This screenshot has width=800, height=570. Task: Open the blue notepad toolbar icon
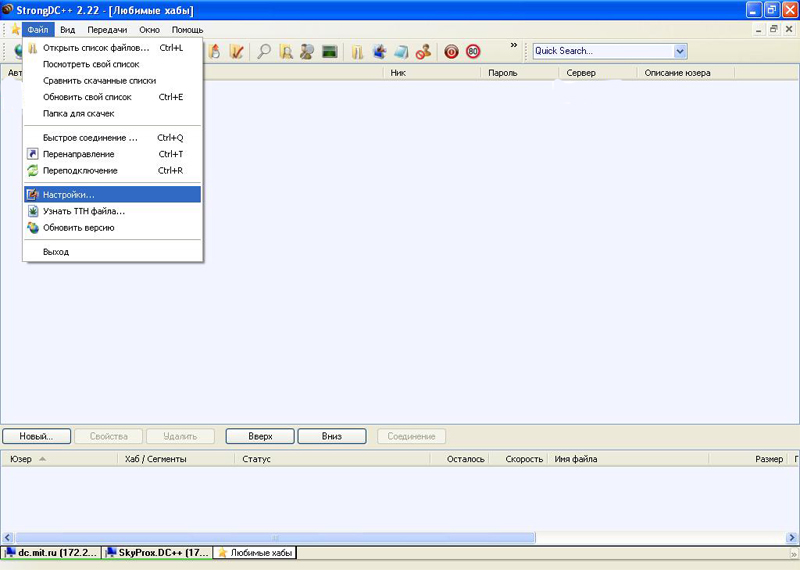coord(401,51)
